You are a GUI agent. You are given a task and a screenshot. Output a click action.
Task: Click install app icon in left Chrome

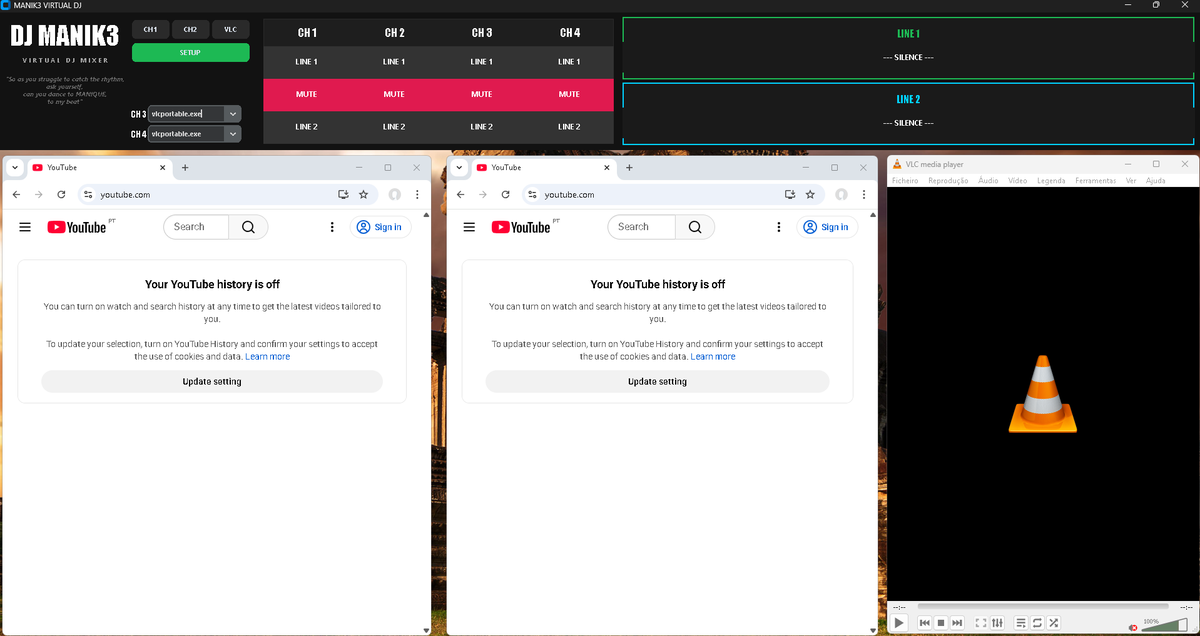(x=343, y=195)
